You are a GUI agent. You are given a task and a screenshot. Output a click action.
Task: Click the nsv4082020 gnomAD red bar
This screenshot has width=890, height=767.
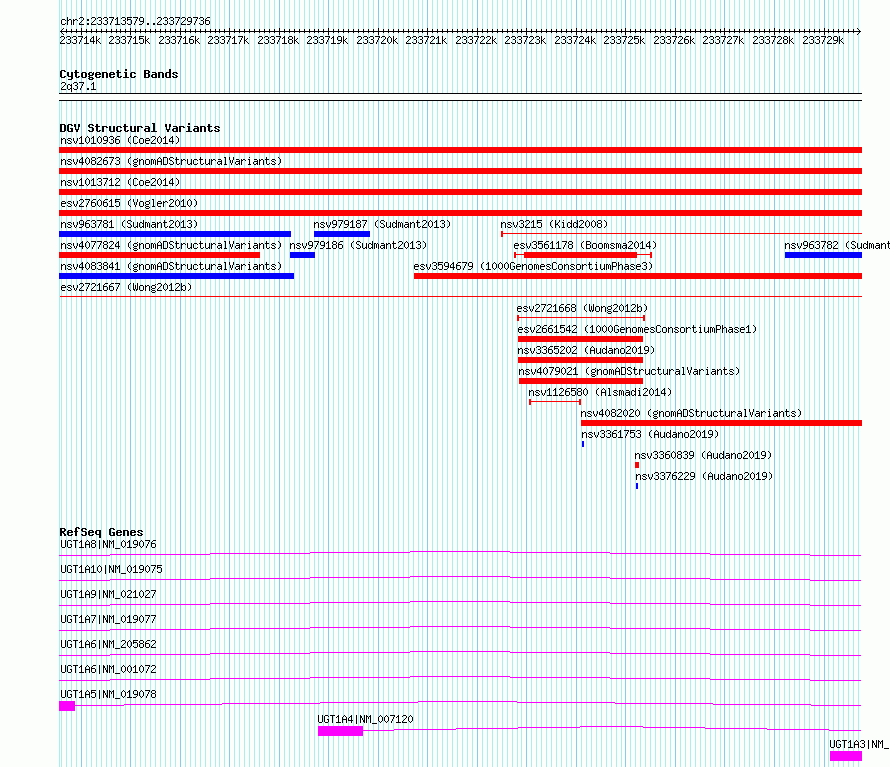[721, 423]
